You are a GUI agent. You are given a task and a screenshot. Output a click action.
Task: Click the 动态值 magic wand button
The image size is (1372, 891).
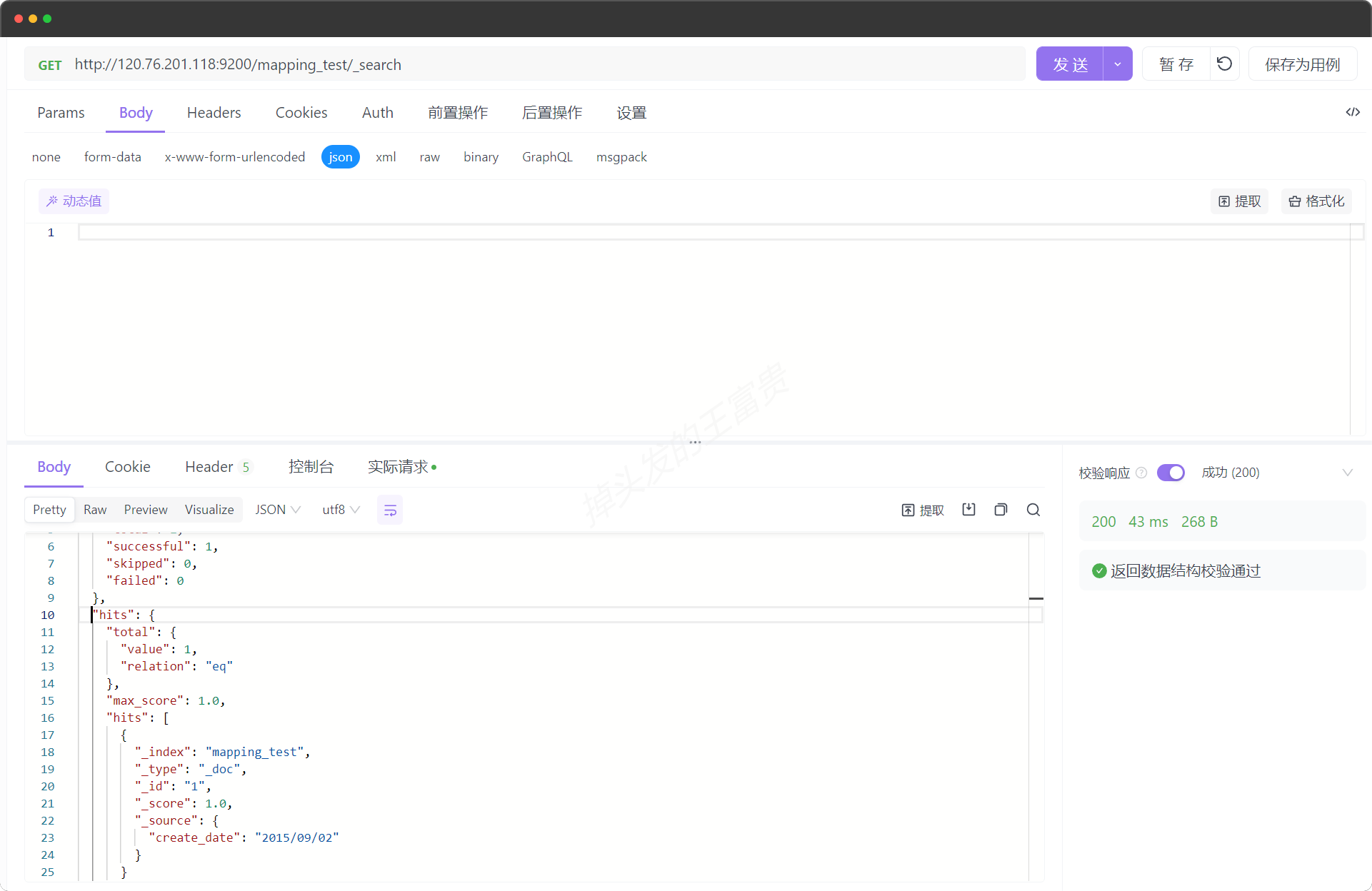pos(74,201)
